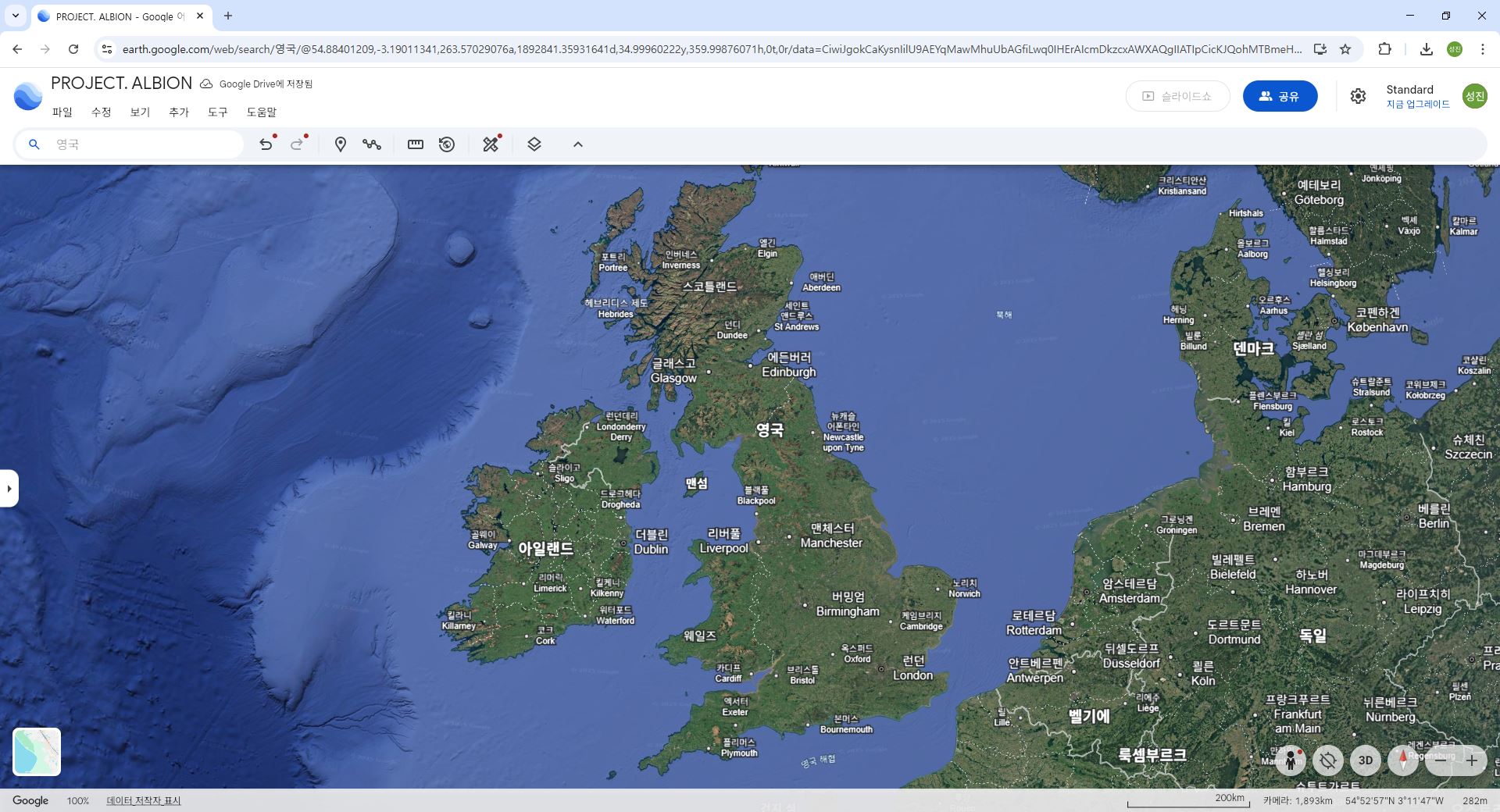Click the add placemark pin icon
Viewport: 1500px width, 812px height.
(340, 144)
